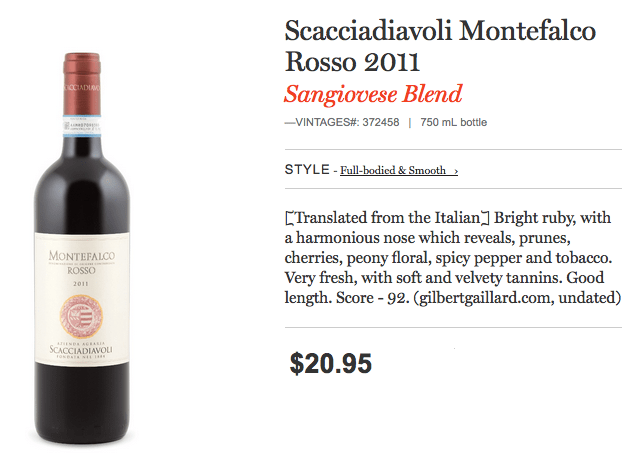Click the 'Translated from the Italian' bracketed note
Viewport: 642px width, 456px height.
tap(387, 218)
